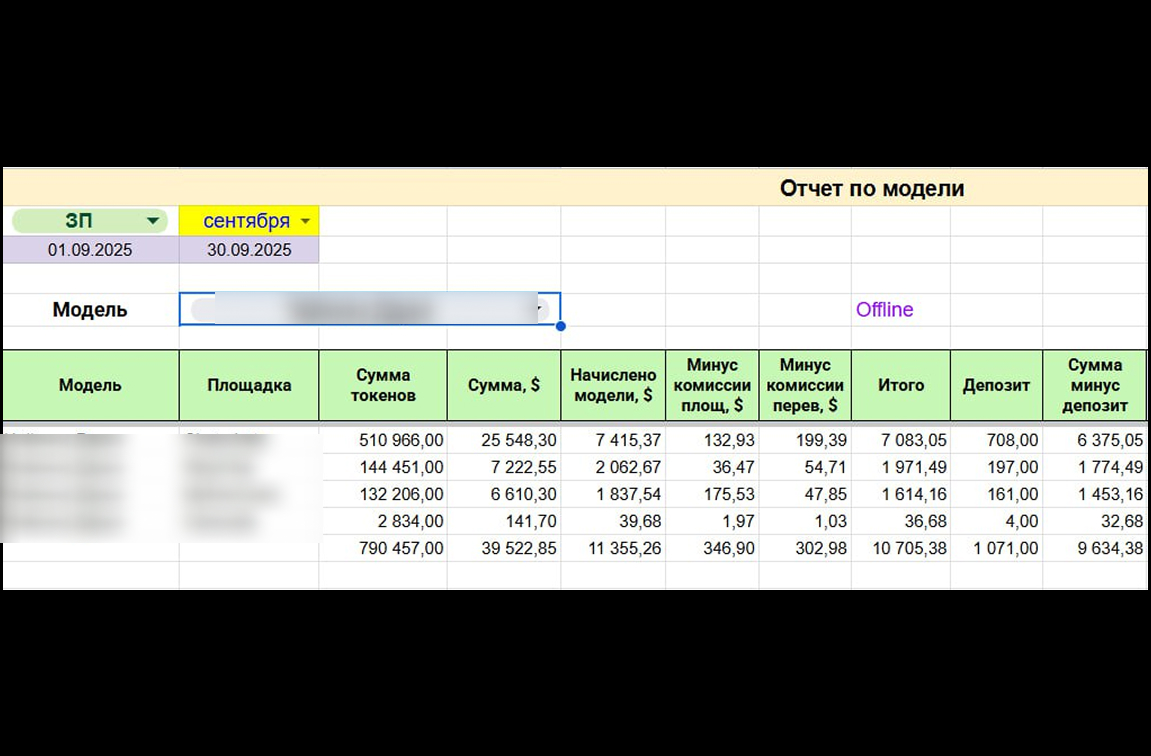Screen dimensions: 1151x756
Task: Select total platform commission 346,90
Action: point(712,549)
